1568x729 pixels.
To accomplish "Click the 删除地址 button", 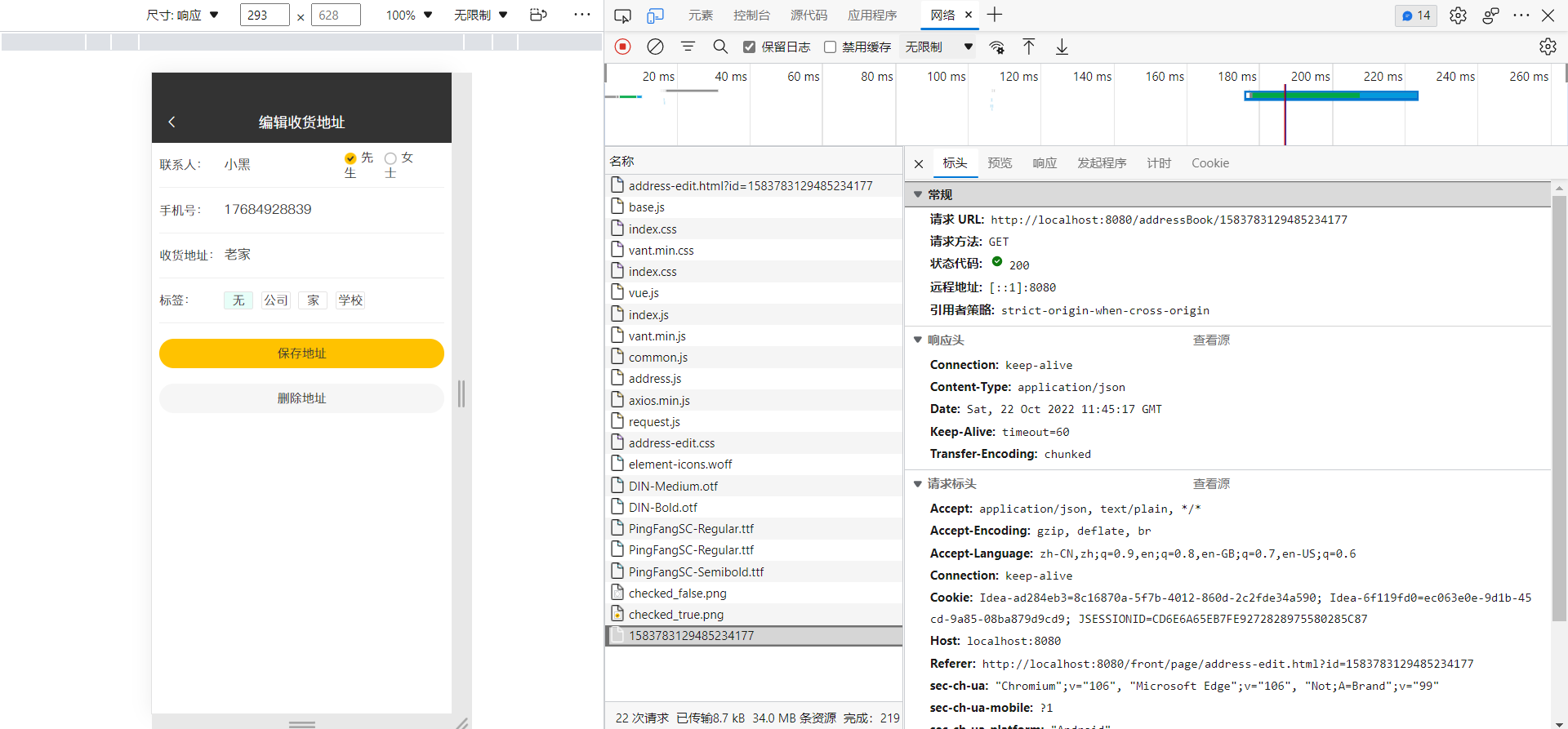I will (301, 398).
